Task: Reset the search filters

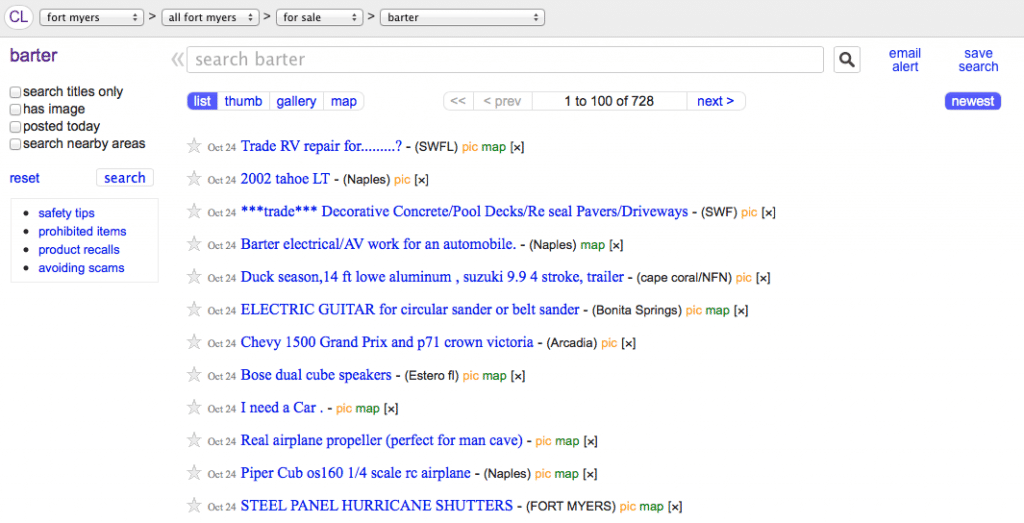Action: (24, 178)
